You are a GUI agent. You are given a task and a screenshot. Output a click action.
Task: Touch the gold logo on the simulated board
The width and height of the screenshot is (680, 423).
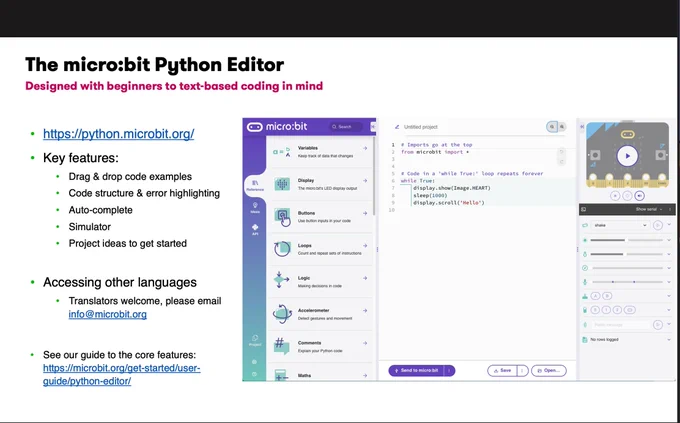(x=627, y=135)
